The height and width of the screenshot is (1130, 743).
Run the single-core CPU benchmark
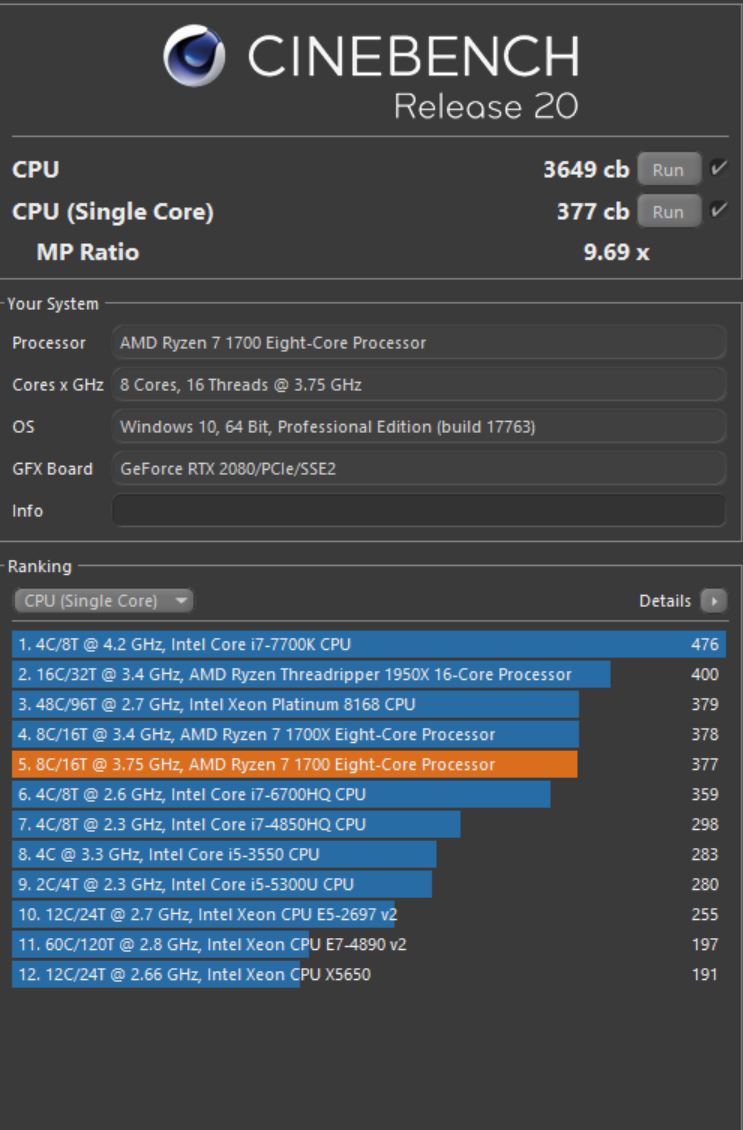click(x=667, y=211)
